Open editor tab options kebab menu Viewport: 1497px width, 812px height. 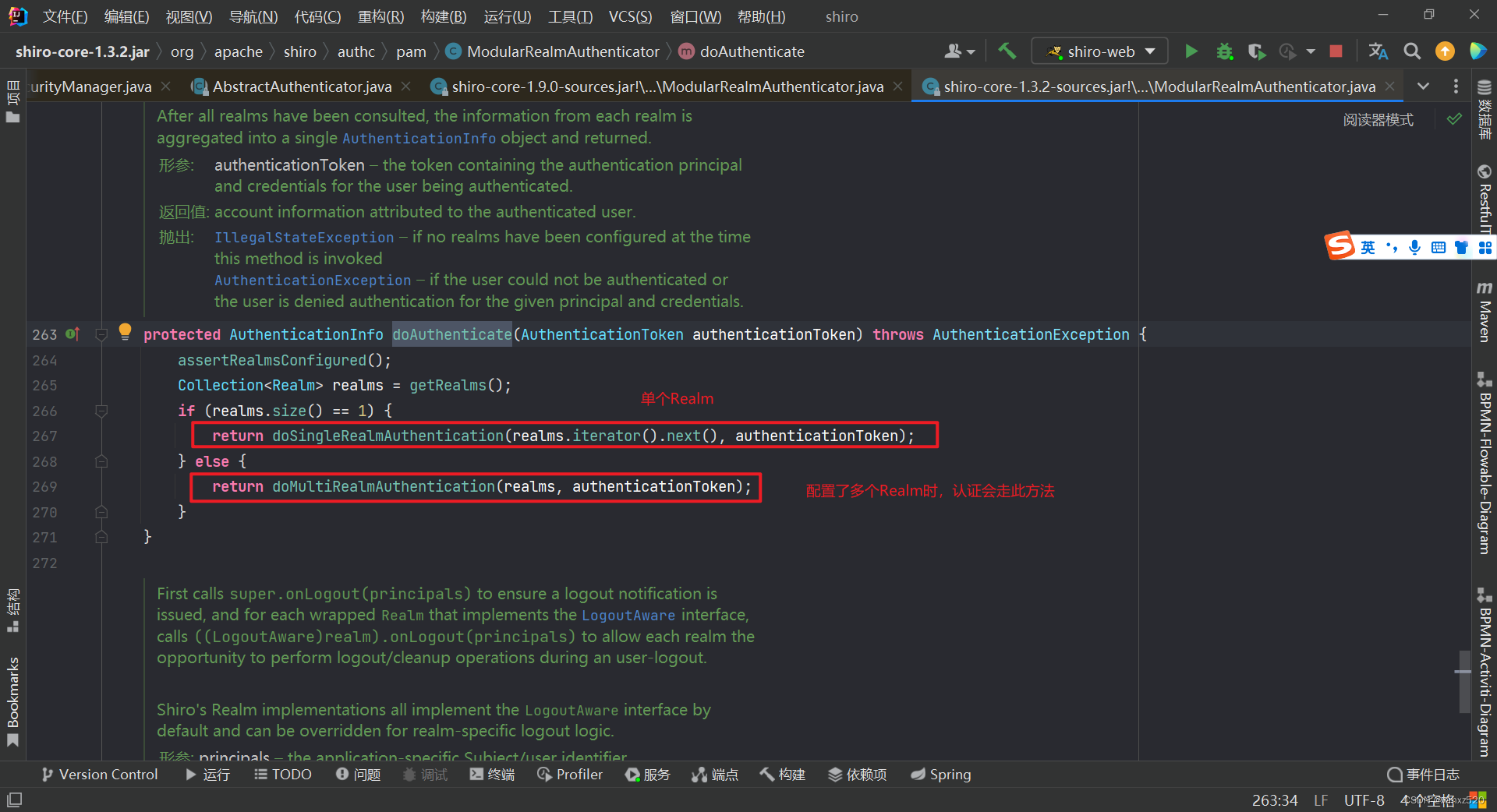(x=1456, y=86)
